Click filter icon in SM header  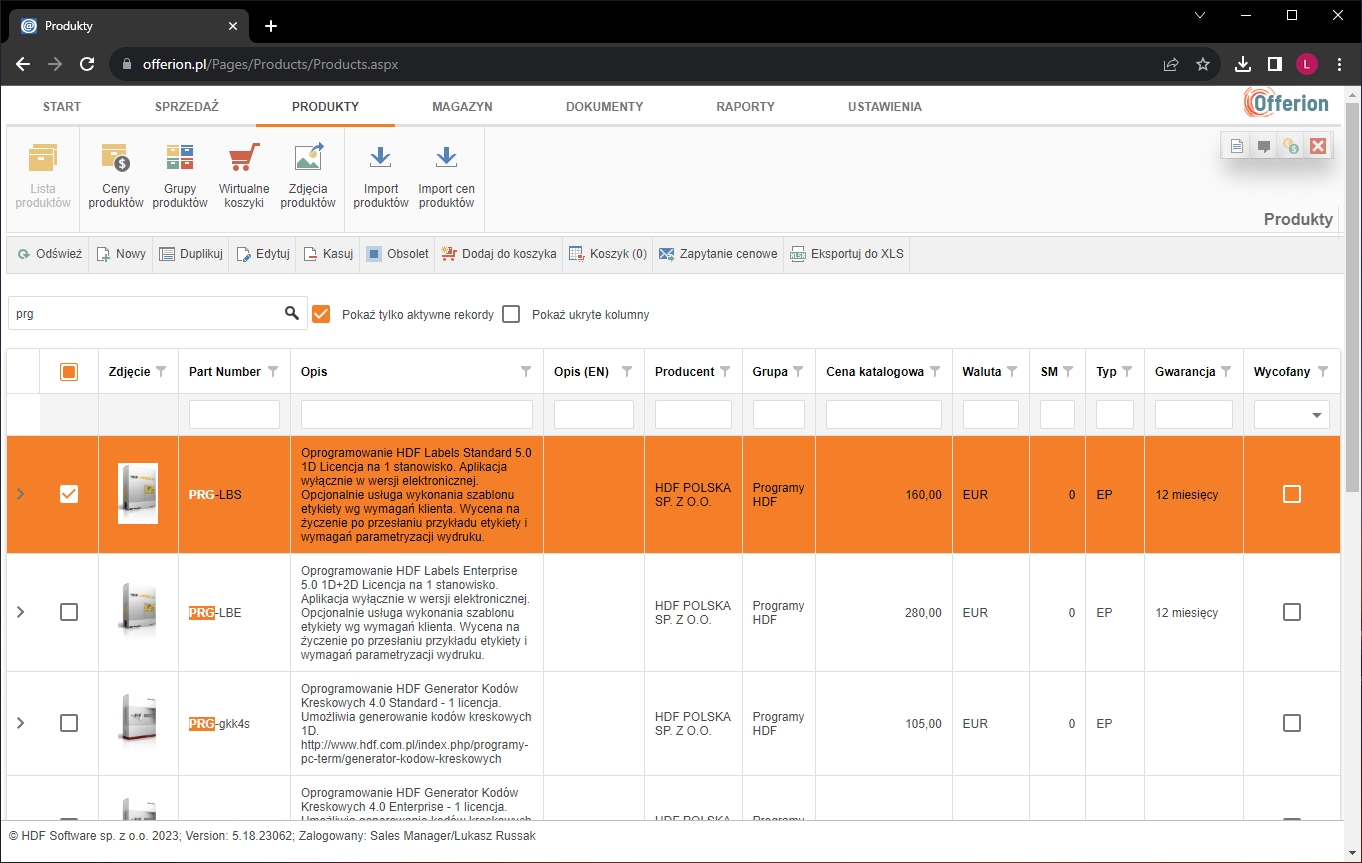pos(1068,372)
